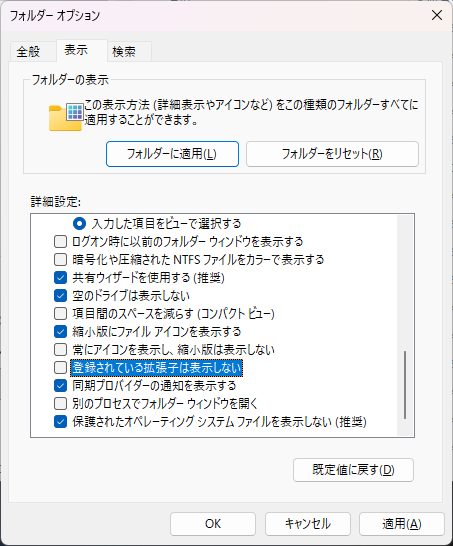
Task: Close the フォルダー オプション dialog
Action: pyautogui.click(x=437, y=15)
